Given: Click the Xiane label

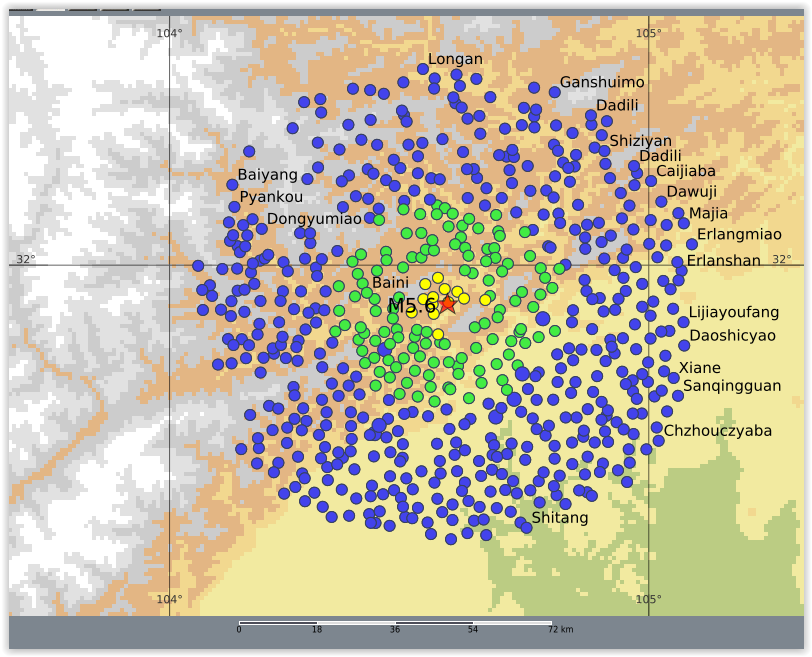Looking at the screenshot, I should 700,368.
